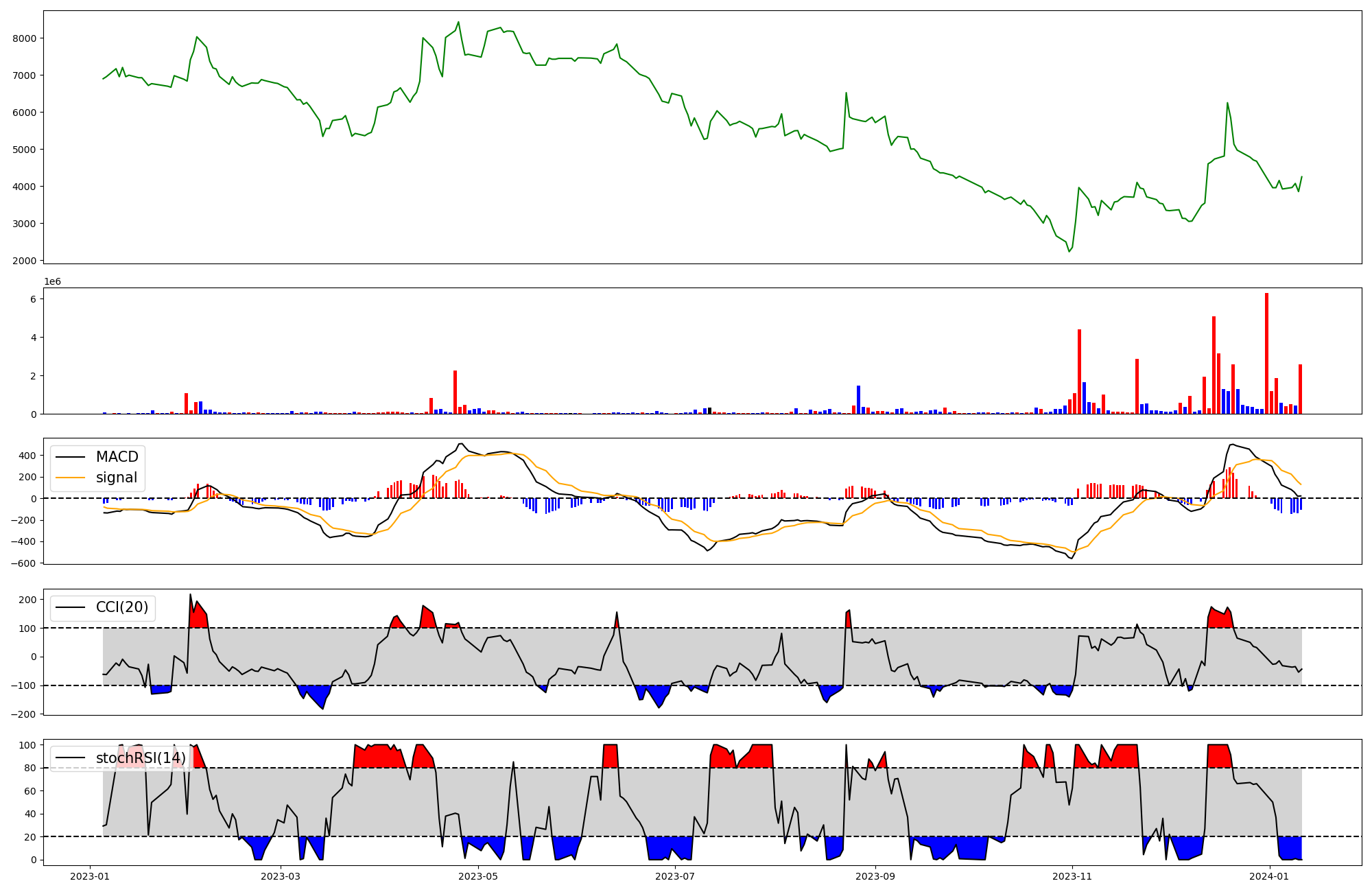
Task: Click the black MACD legend line swatch
Action: click(70, 457)
